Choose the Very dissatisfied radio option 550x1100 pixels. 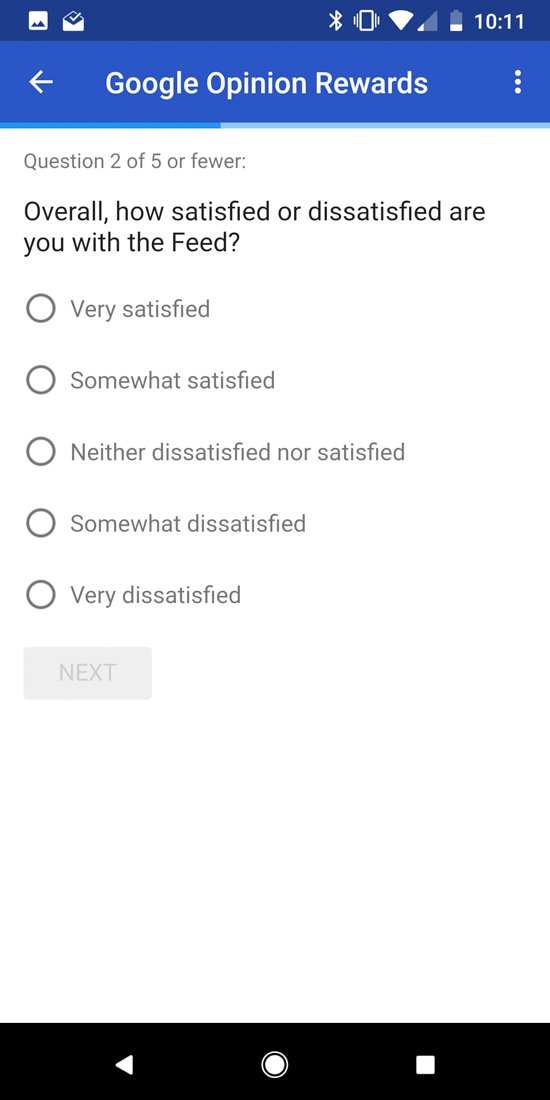click(41, 595)
